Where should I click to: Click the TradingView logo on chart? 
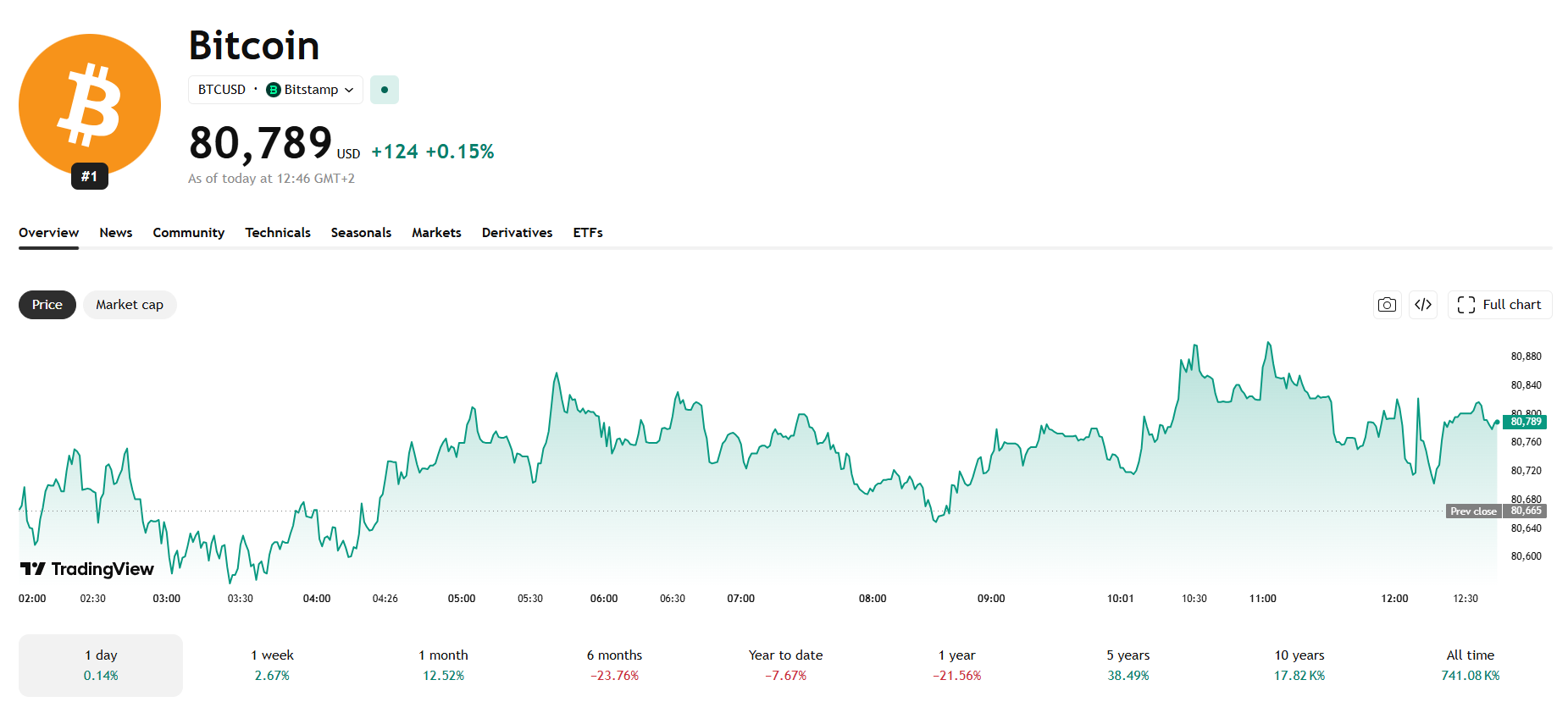coord(87,569)
